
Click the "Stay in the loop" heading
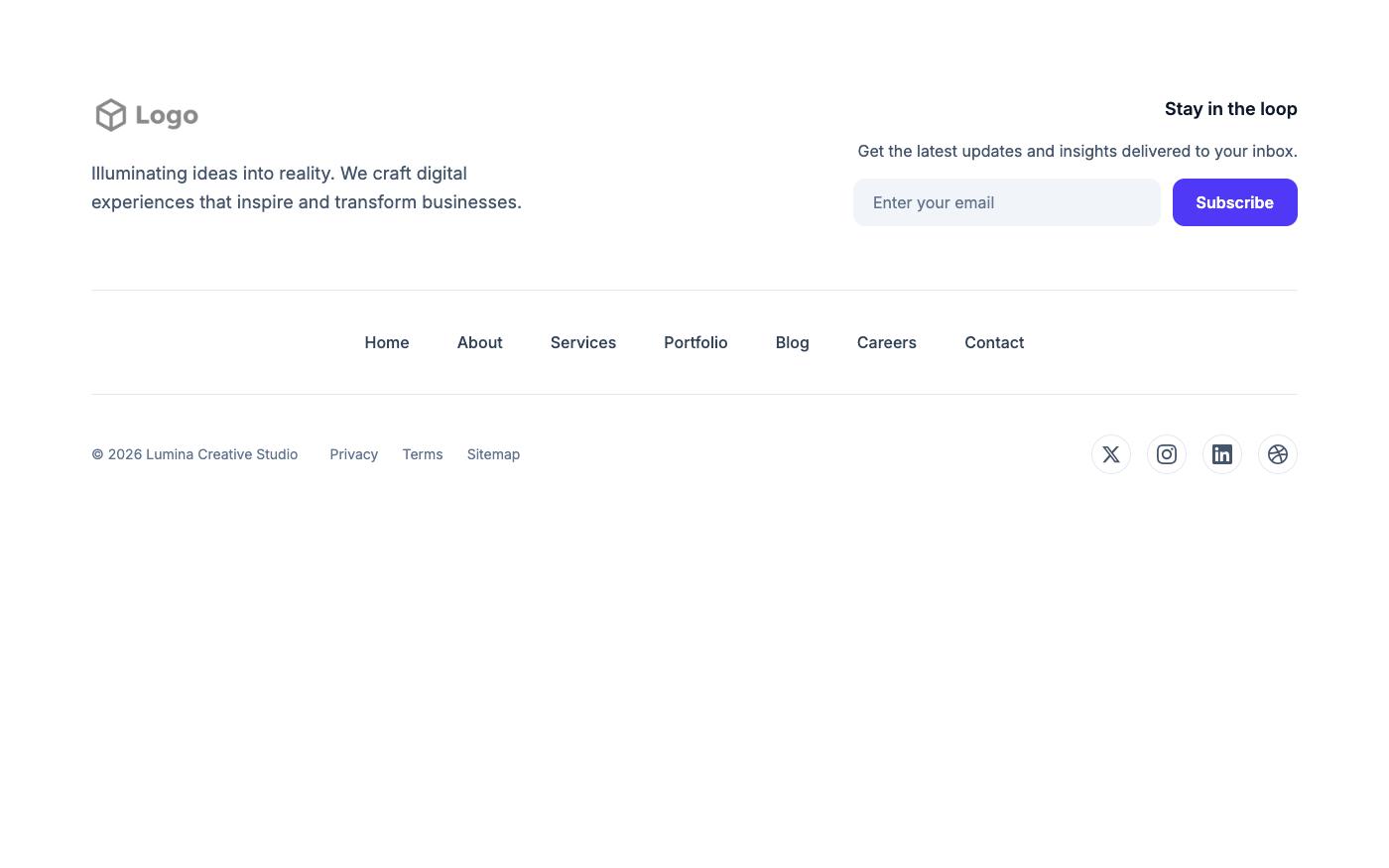pyautogui.click(x=1231, y=109)
